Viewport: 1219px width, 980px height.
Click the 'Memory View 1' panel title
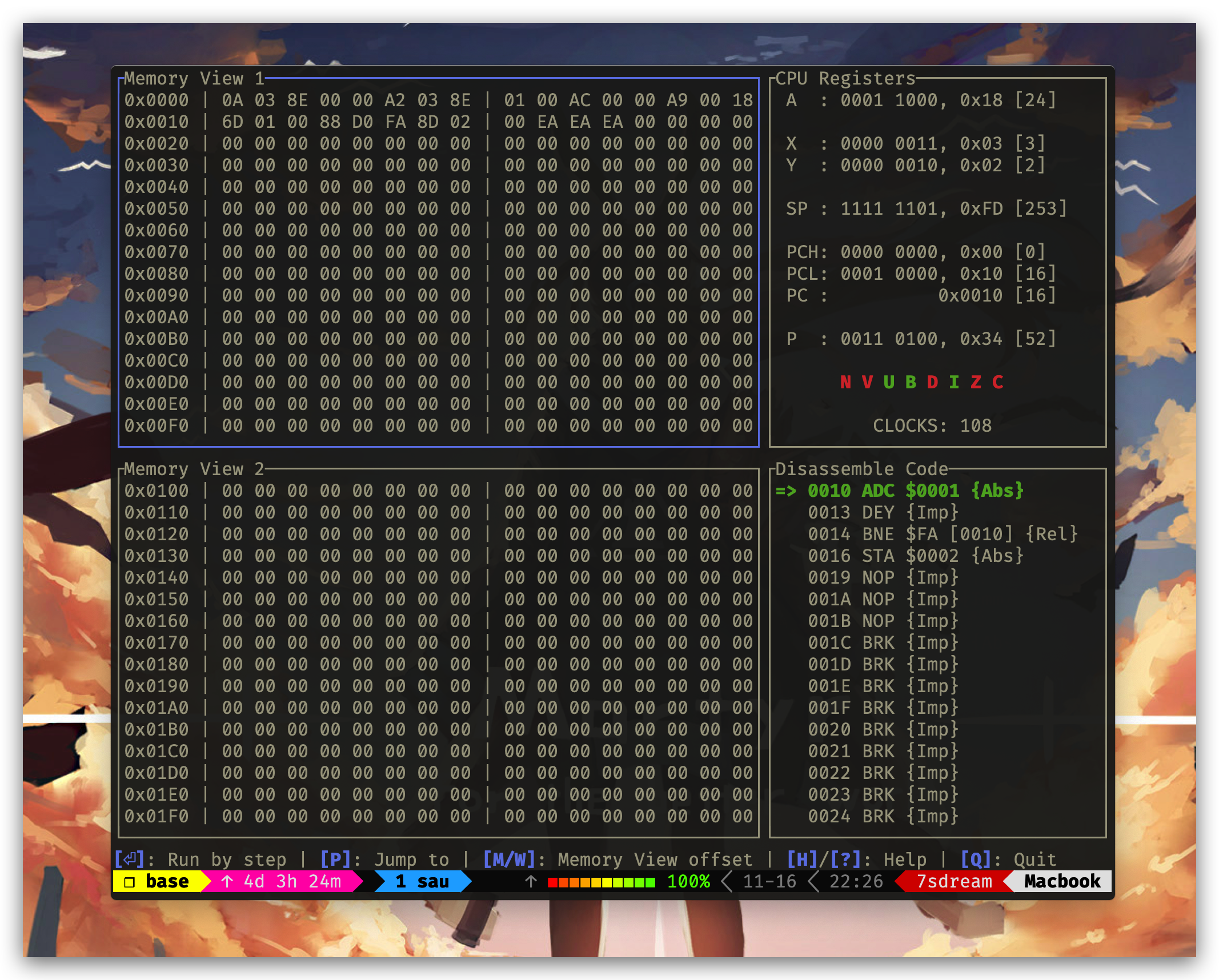(194, 78)
